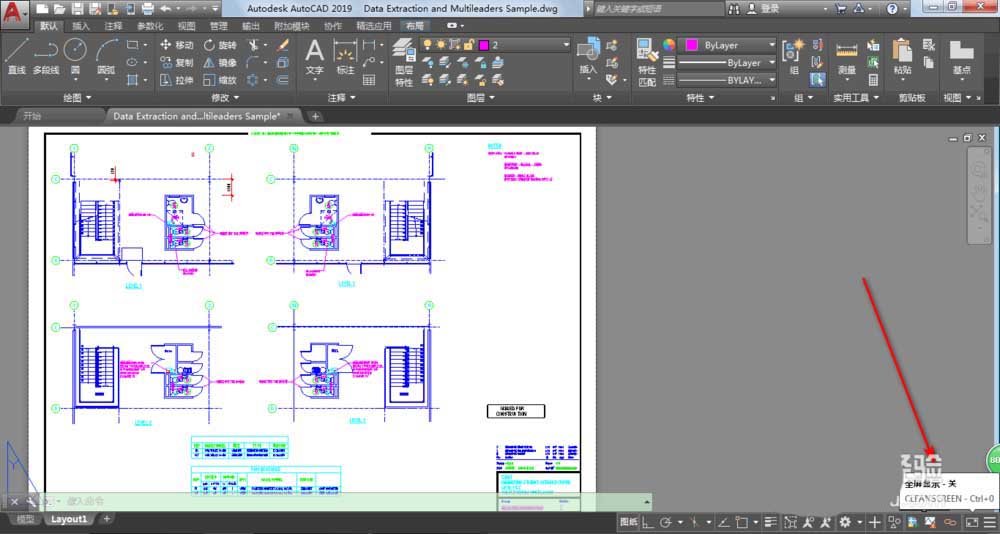Switch to the View (视图) ribbon tab

click(x=187, y=26)
